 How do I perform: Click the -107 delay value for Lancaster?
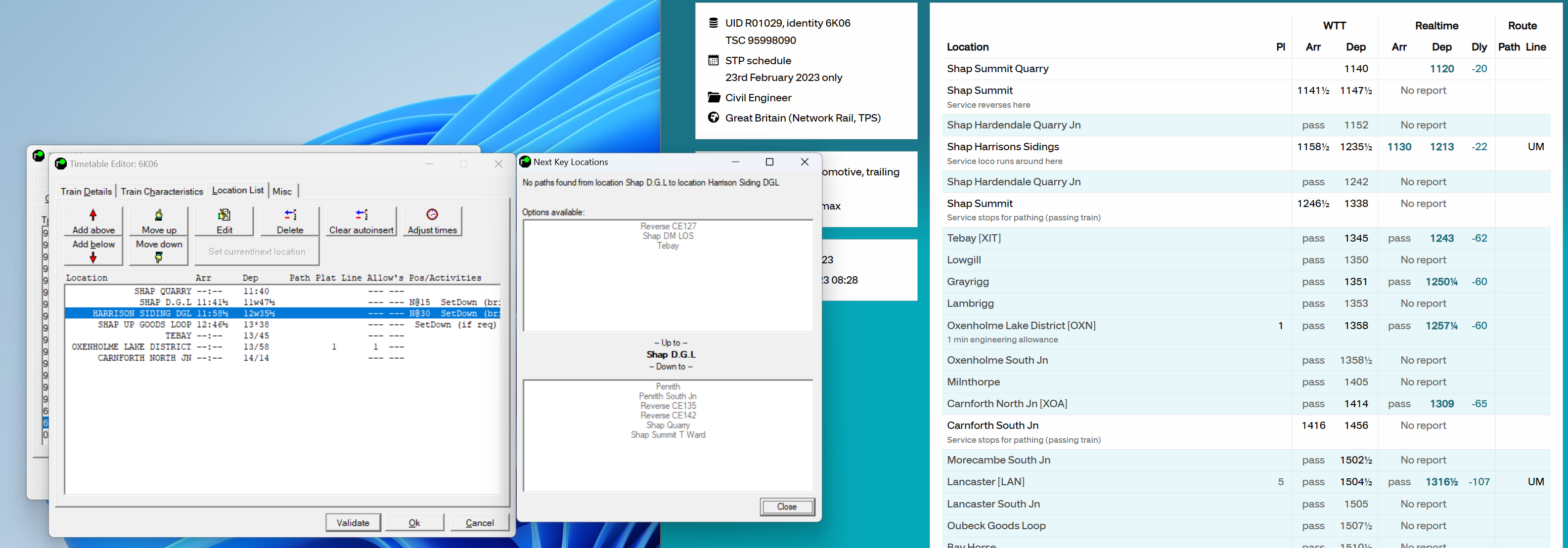1478,482
